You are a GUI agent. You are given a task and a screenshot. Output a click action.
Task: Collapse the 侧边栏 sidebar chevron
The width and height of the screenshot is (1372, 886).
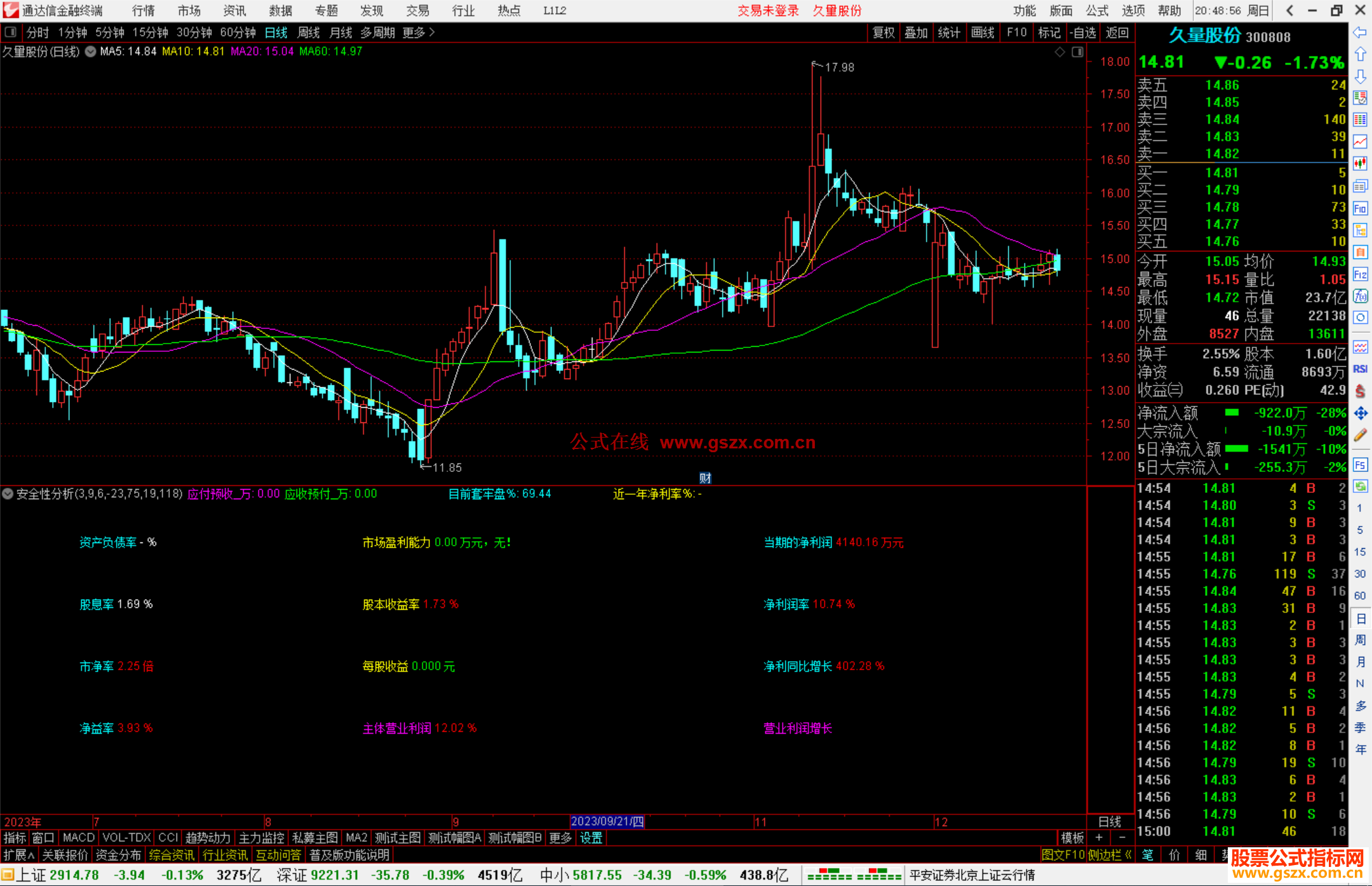coord(1128,855)
